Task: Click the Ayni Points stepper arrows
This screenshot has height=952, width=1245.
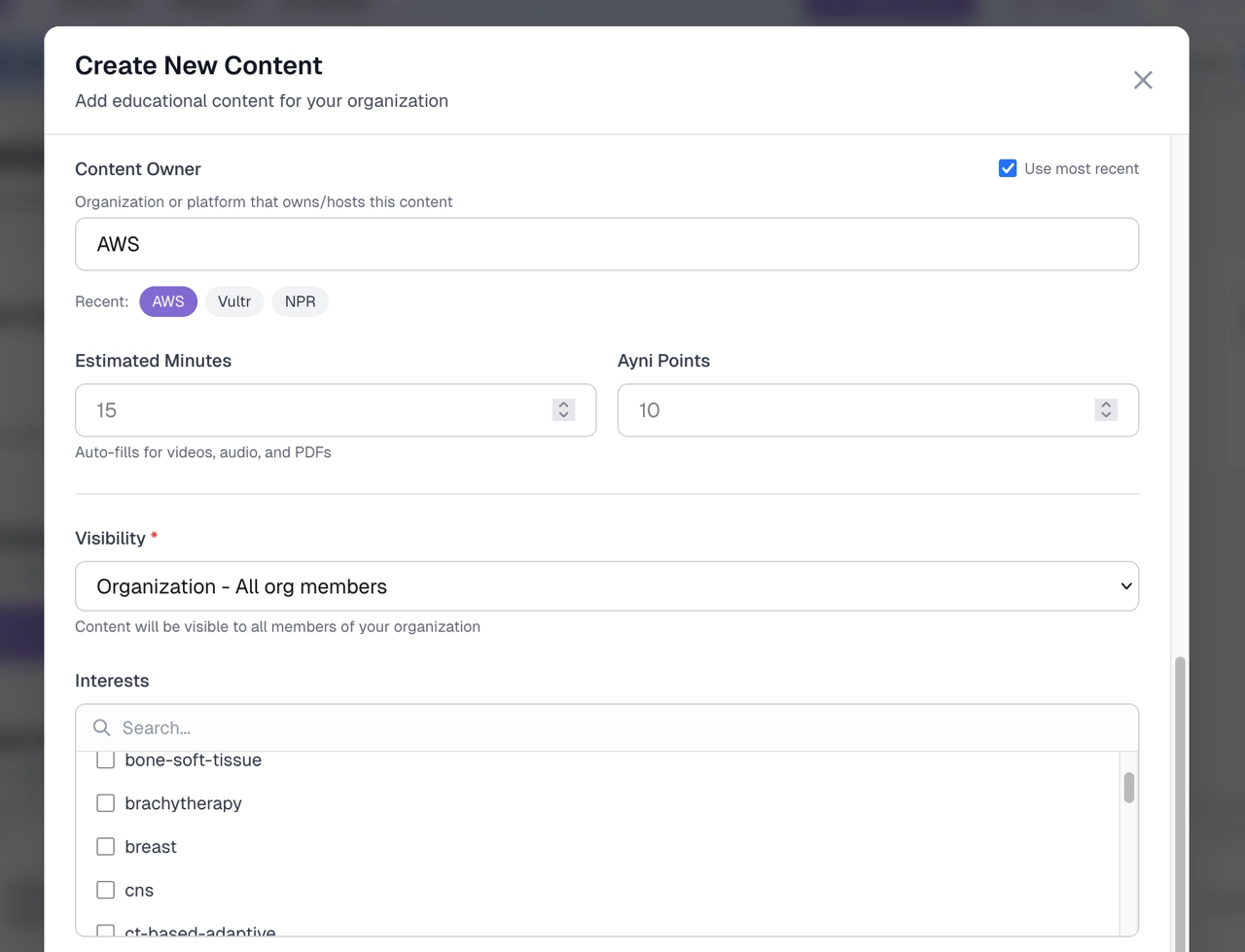Action: [1106, 410]
